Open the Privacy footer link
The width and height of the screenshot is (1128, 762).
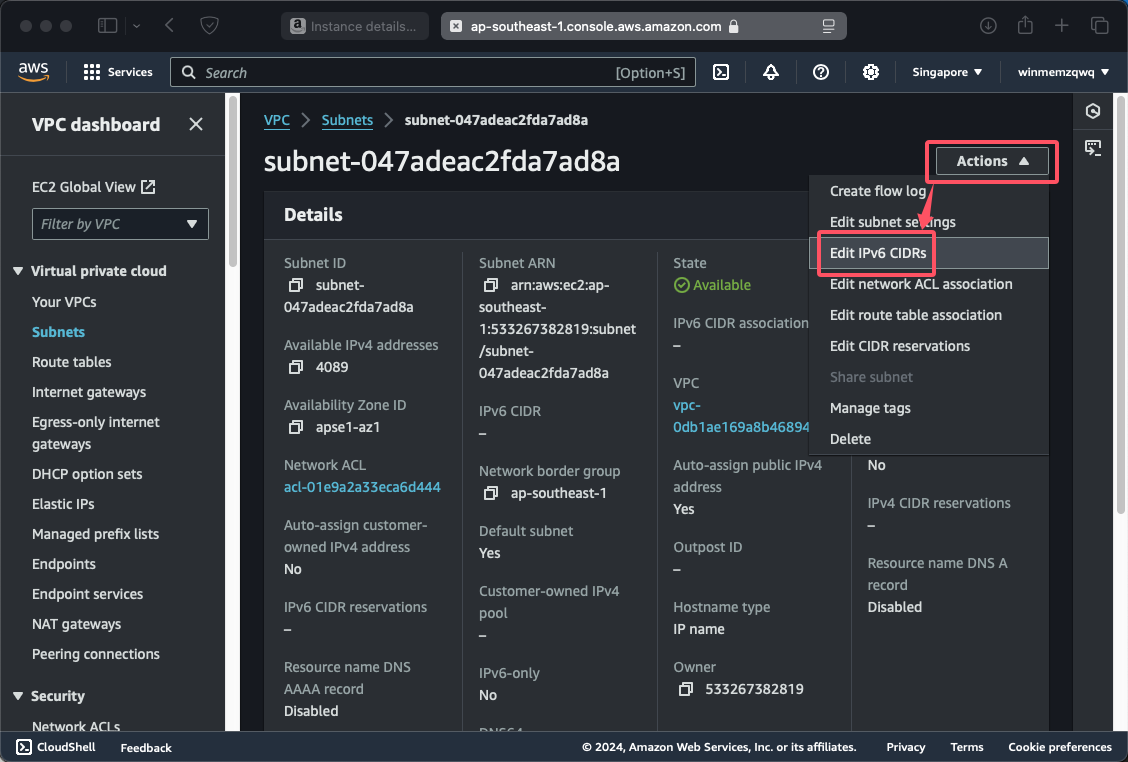(x=906, y=747)
